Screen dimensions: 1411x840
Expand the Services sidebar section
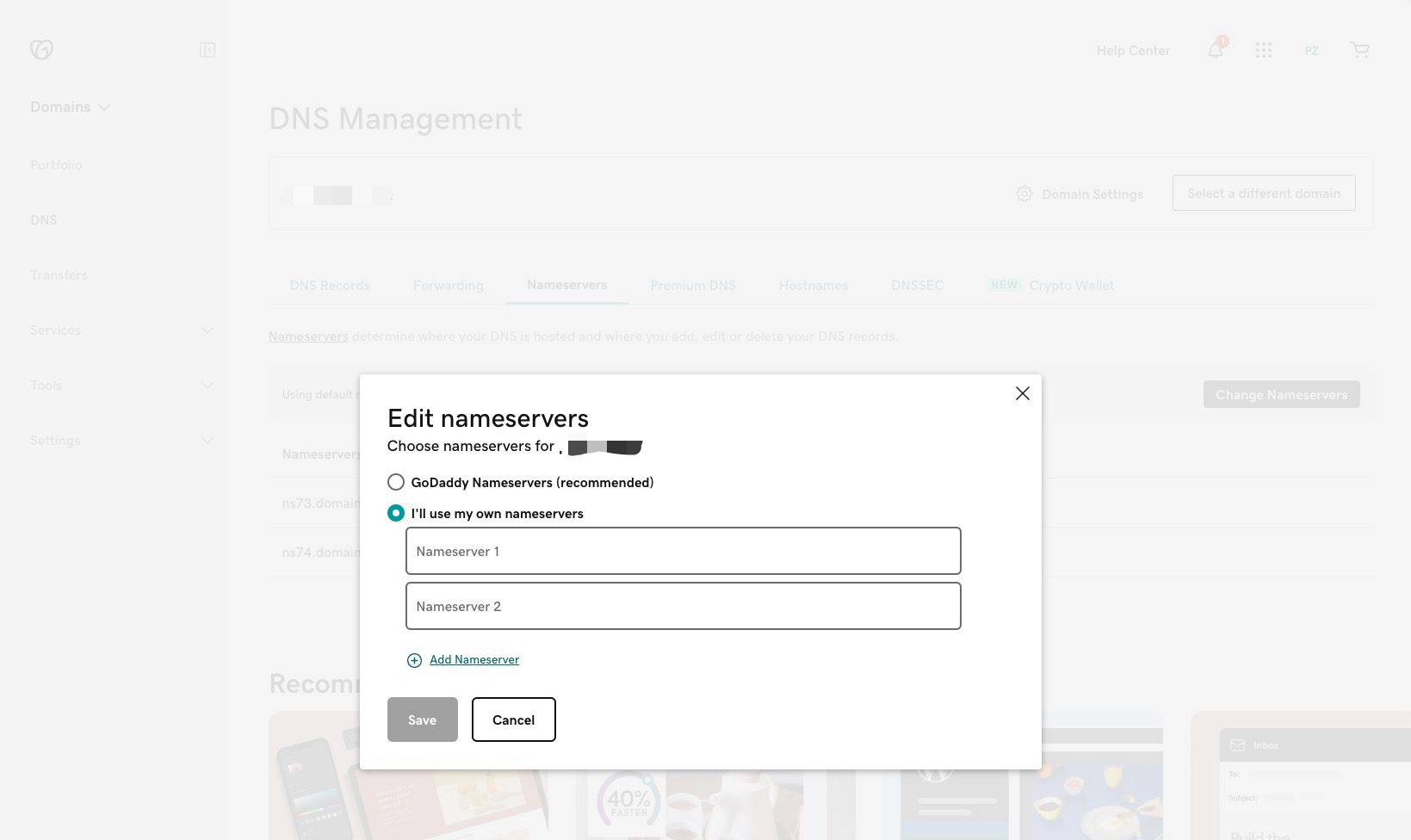tap(207, 330)
